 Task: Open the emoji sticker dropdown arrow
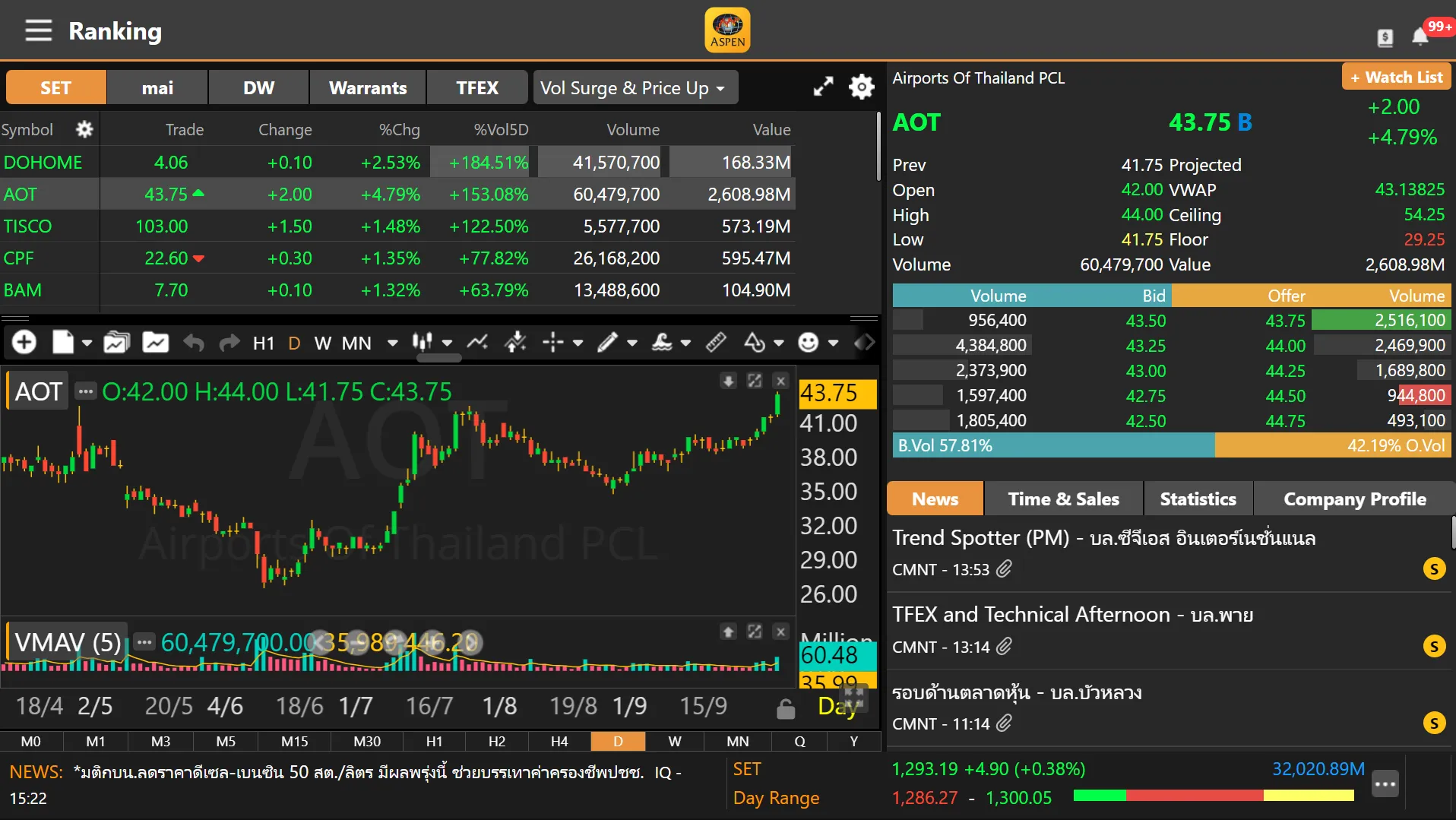coord(834,344)
